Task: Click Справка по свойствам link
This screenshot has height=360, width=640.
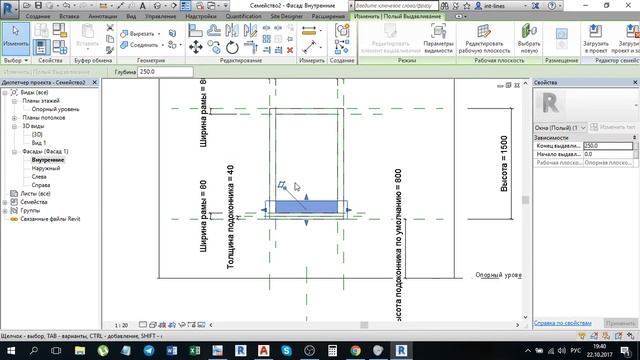Action: [x=562, y=323]
